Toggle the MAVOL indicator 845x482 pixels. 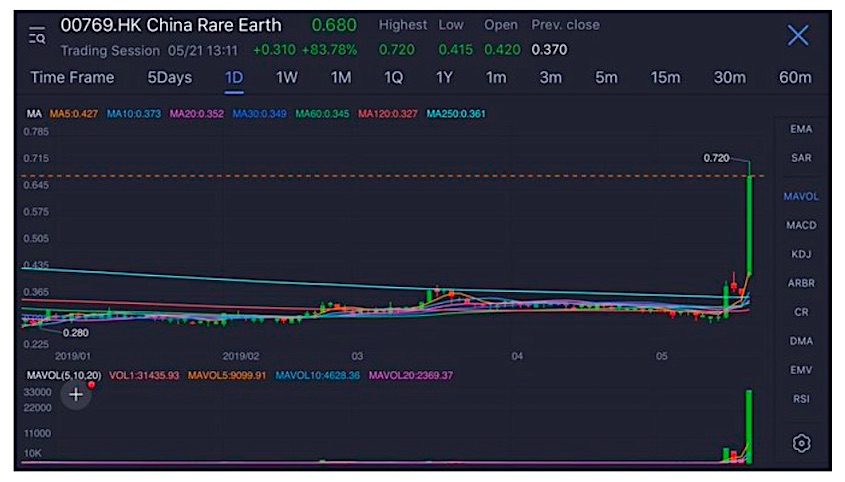[x=801, y=196]
